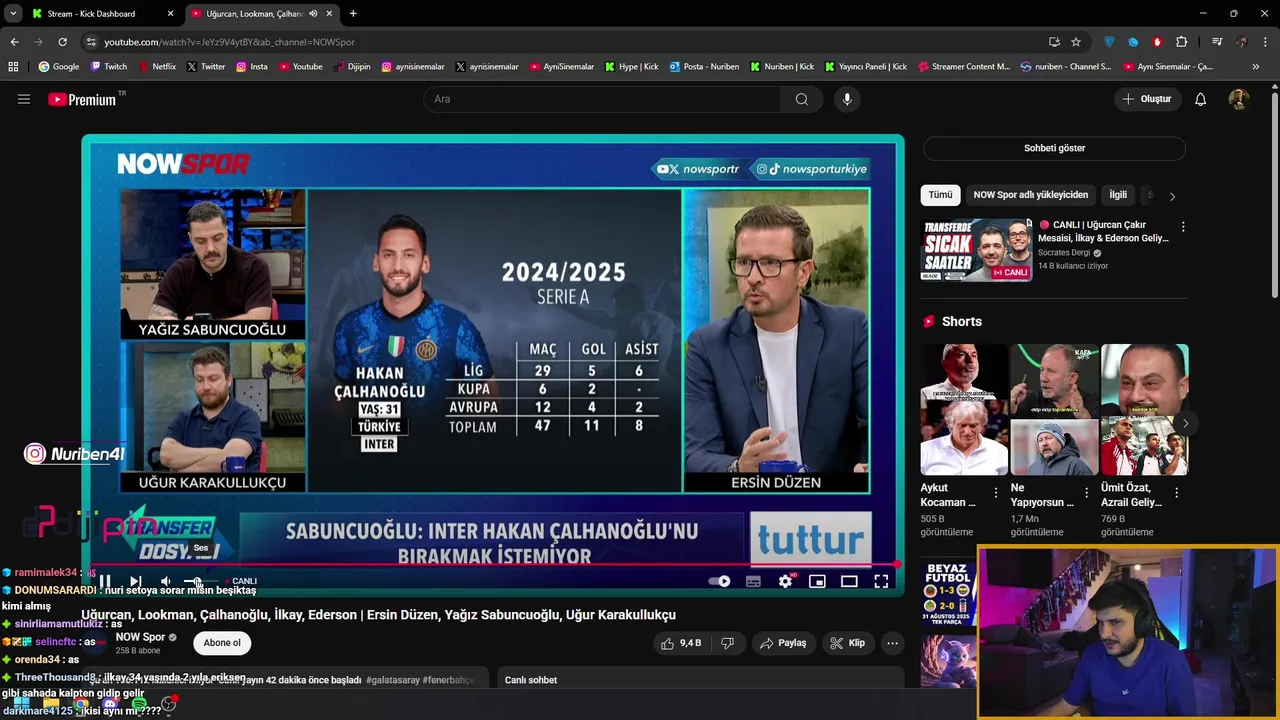Open more actions beside the Klip button
The height and width of the screenshot is (720, 1280).
[x=892, y=643]
